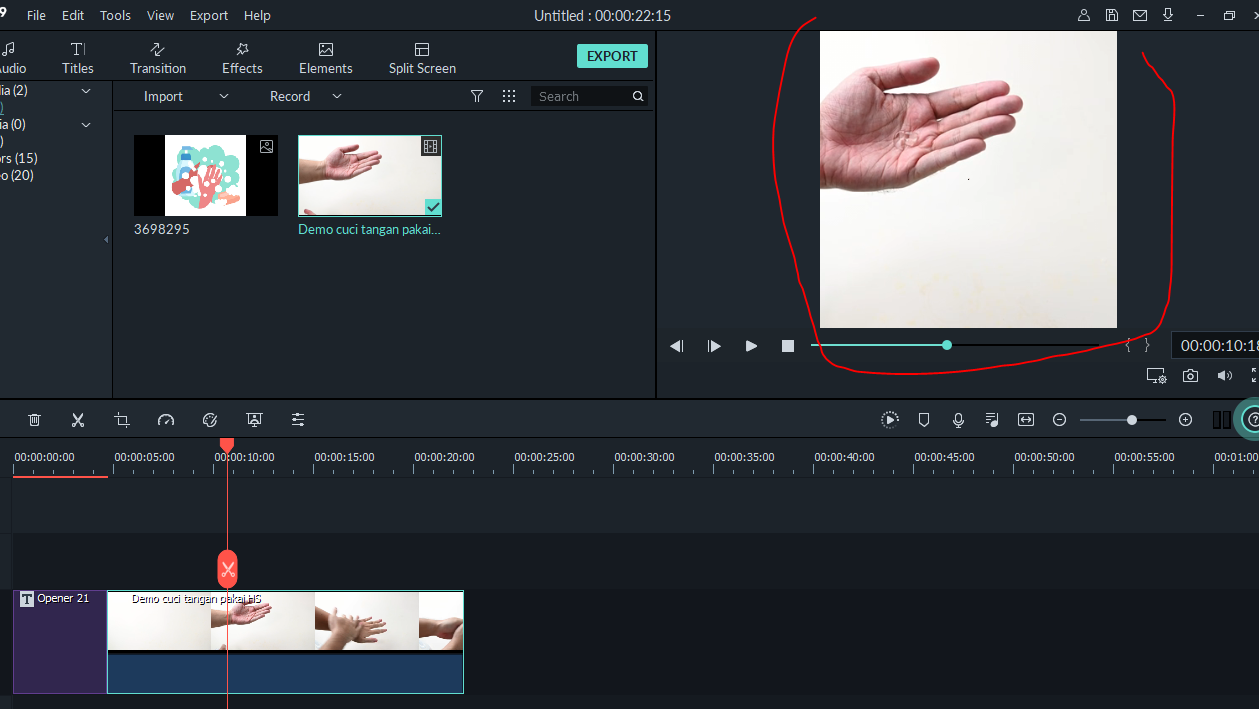Screen dimensions: 1259x709
Task: Play the preview video
Action: click(751, 346)
